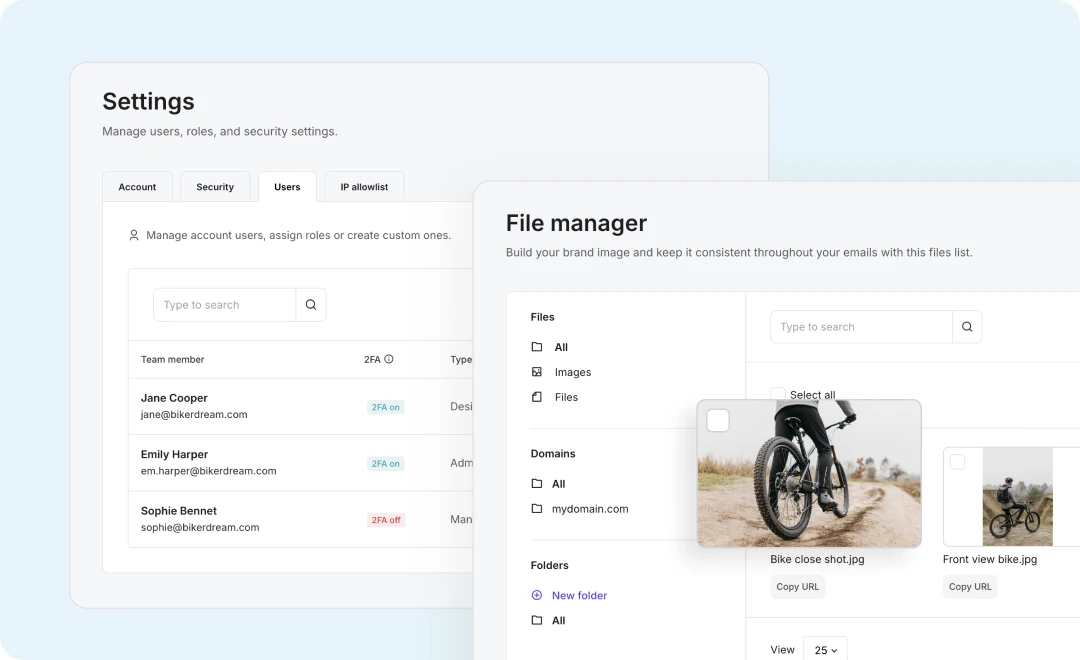Click the New folder link
This screenshot has width=1080, height=660.
point(579,595)
